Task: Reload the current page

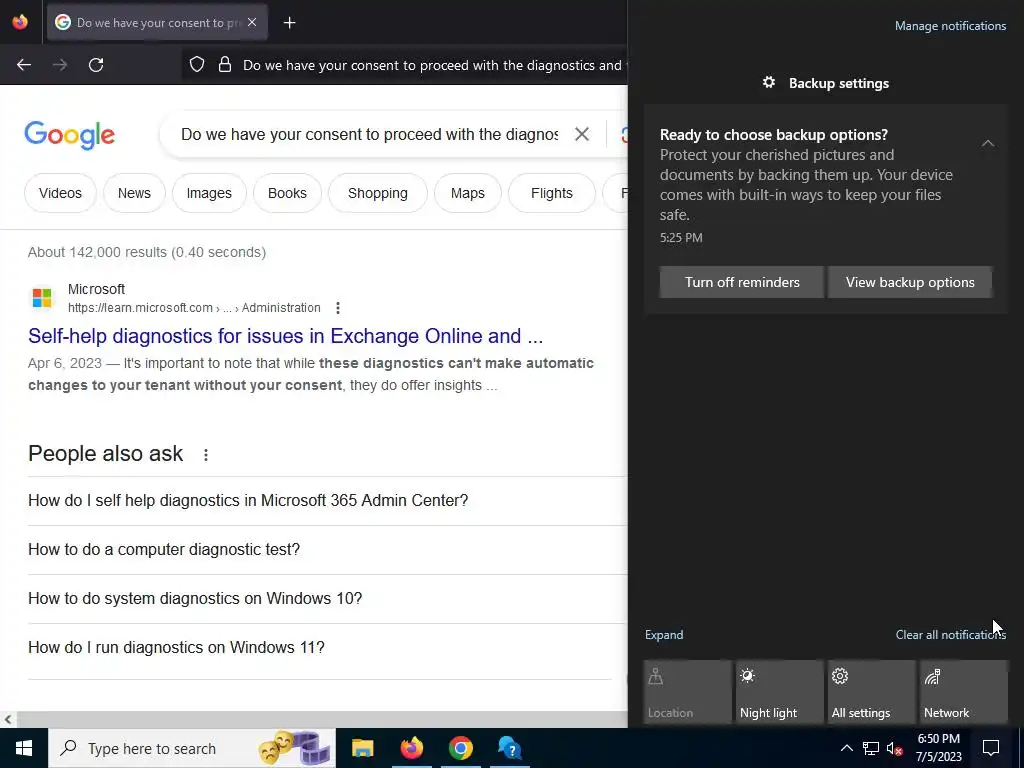Action: pyautogui.click(x=96, y=65)
